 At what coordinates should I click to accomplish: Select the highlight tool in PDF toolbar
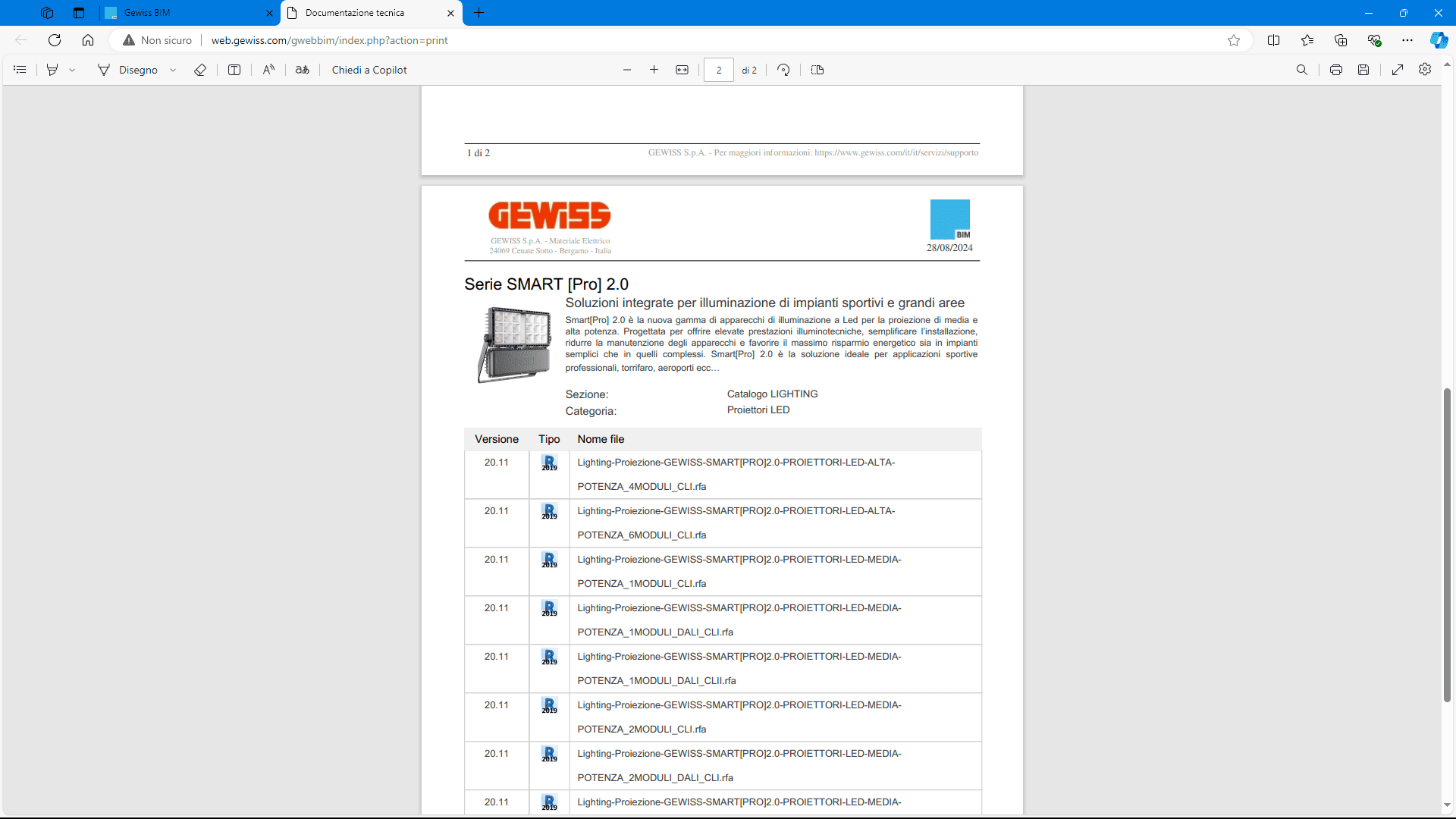click(52, 70)
